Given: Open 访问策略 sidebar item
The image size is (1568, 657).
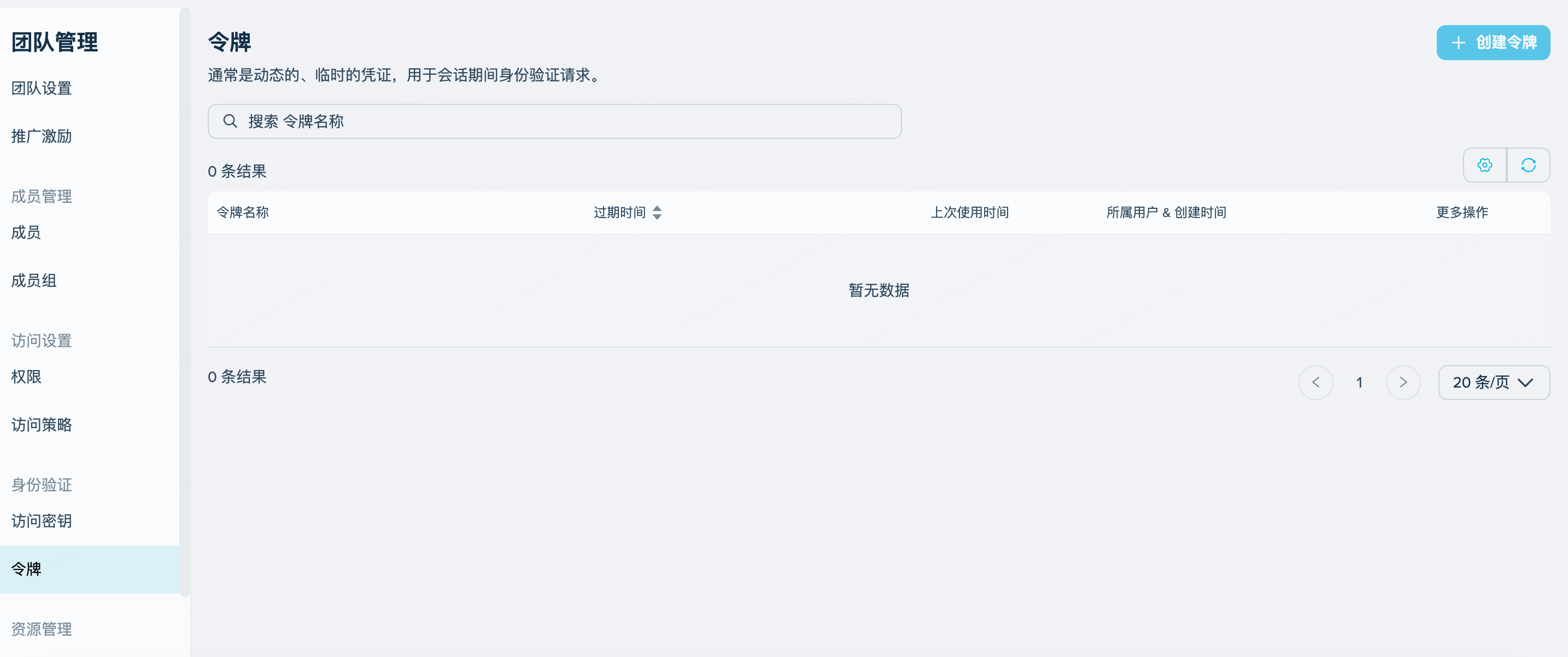Looking at the screenshot, I should (x=42, y=425).
